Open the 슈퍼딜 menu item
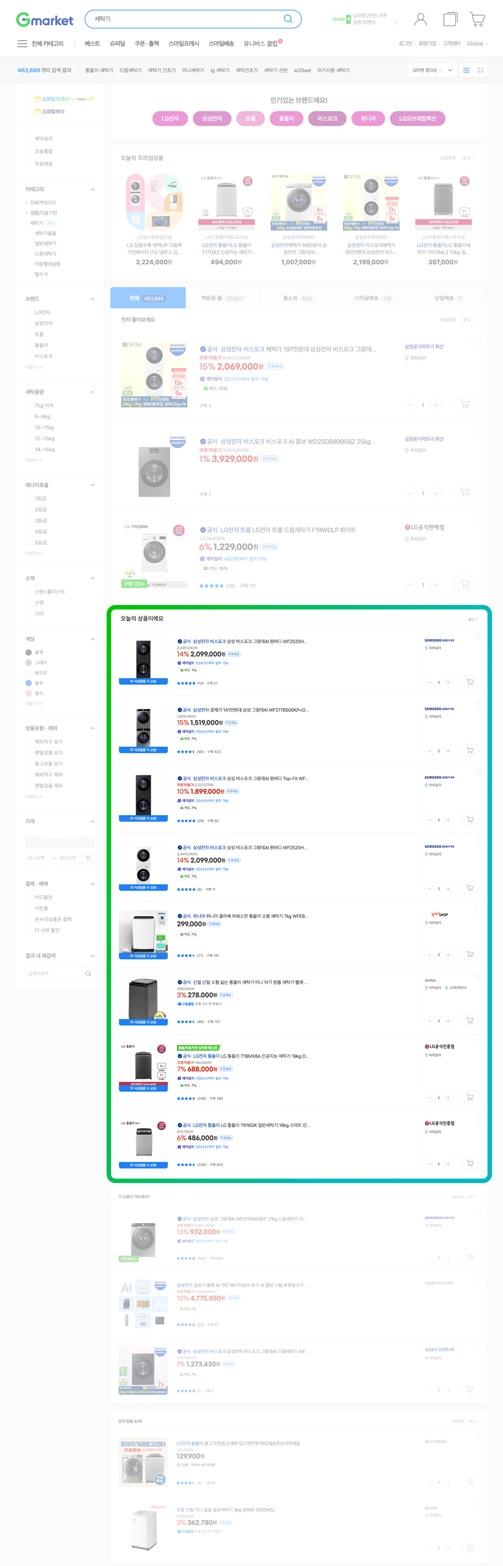 (117, 44)
